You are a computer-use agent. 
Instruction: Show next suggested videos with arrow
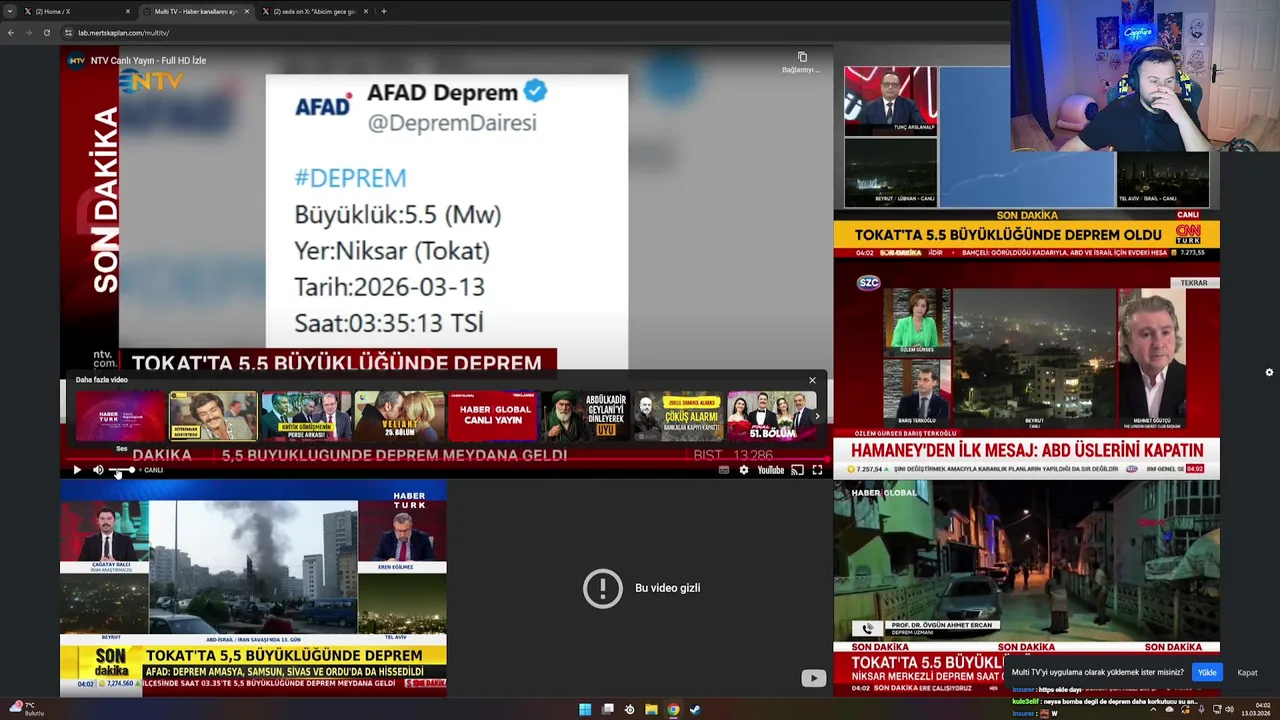click(817, 416)
